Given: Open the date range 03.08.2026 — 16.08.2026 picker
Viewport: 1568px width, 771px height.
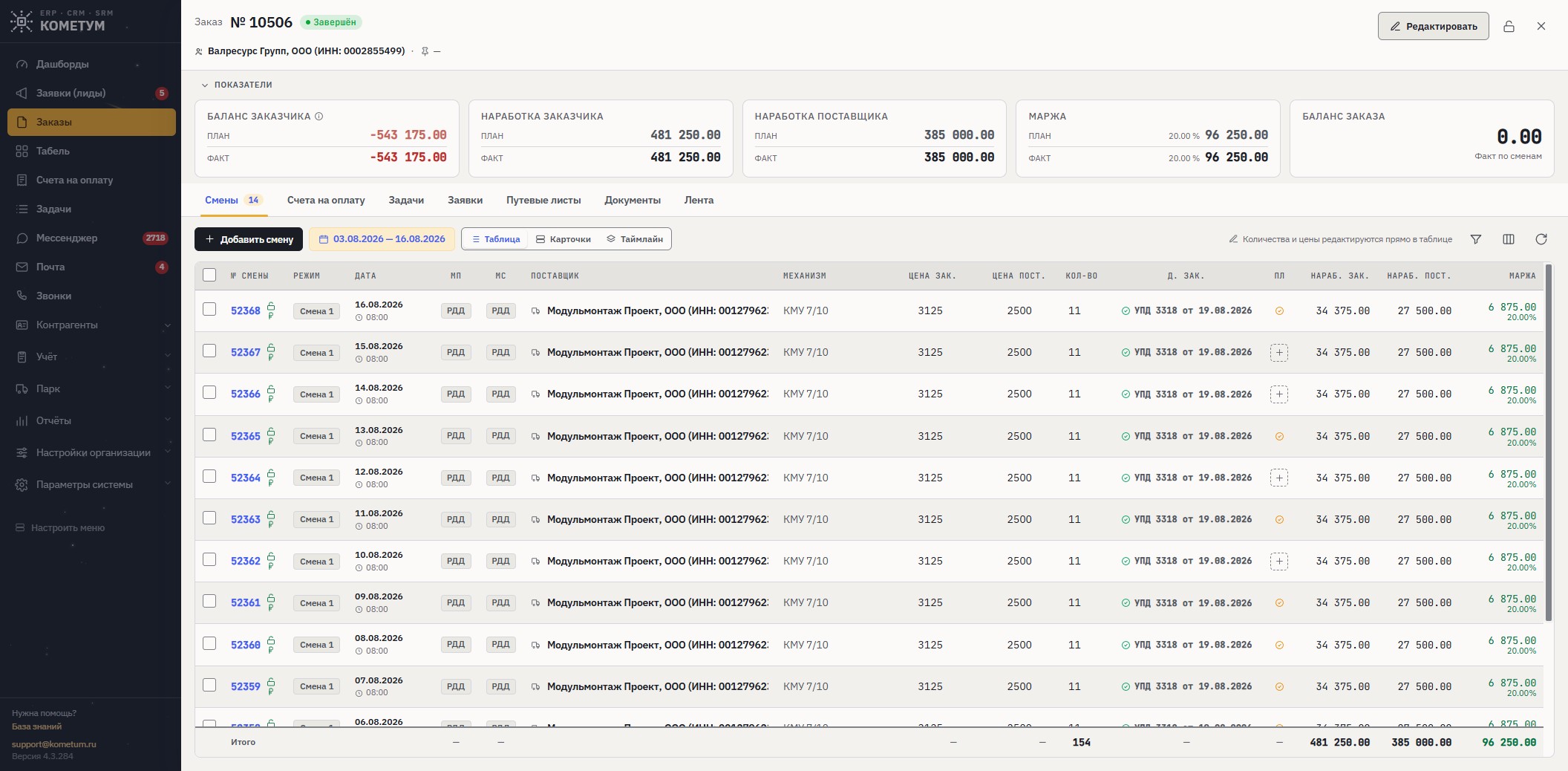Looking at the screenshot, I should [x=382, y=239].
